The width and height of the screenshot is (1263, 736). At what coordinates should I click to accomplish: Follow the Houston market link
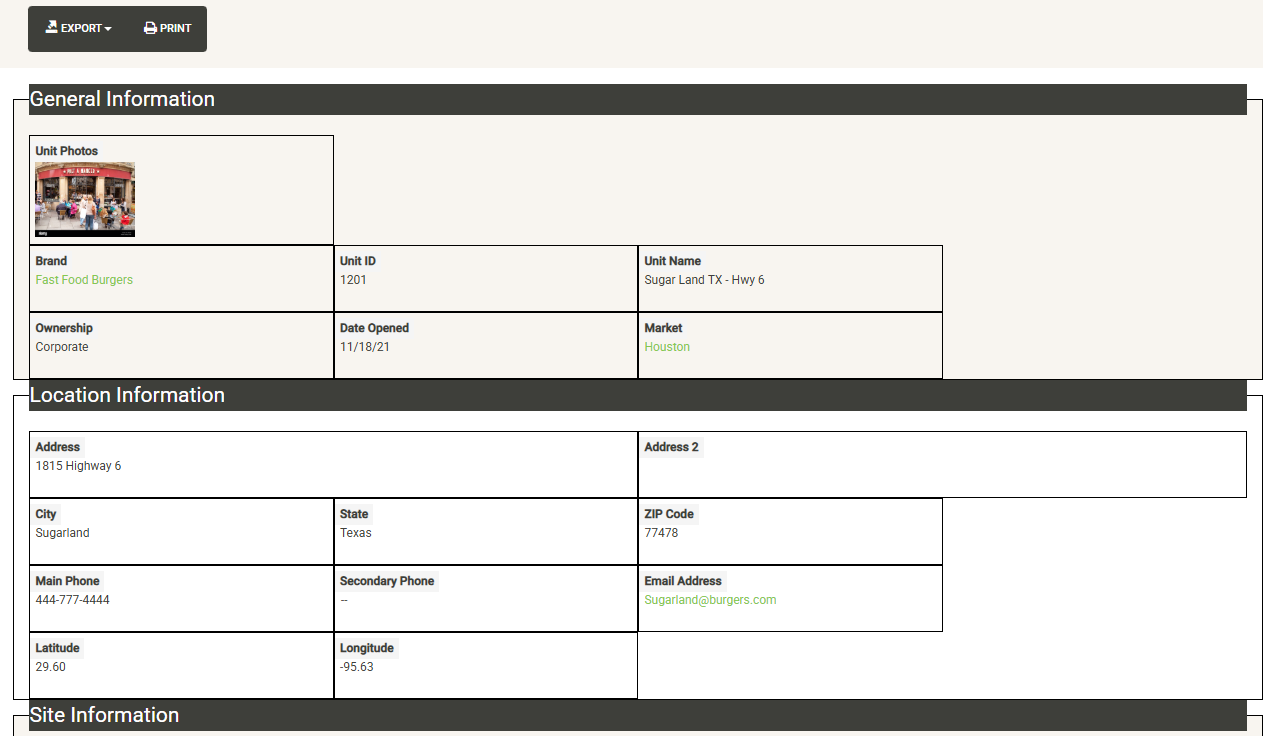point(667,347)
